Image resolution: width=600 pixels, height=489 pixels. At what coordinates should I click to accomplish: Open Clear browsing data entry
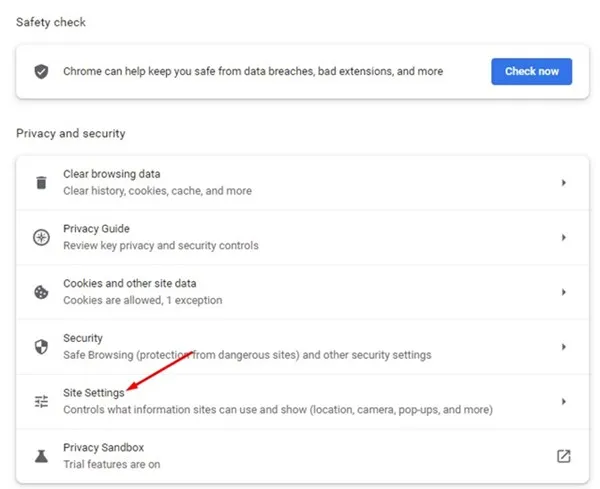(111, 175)
